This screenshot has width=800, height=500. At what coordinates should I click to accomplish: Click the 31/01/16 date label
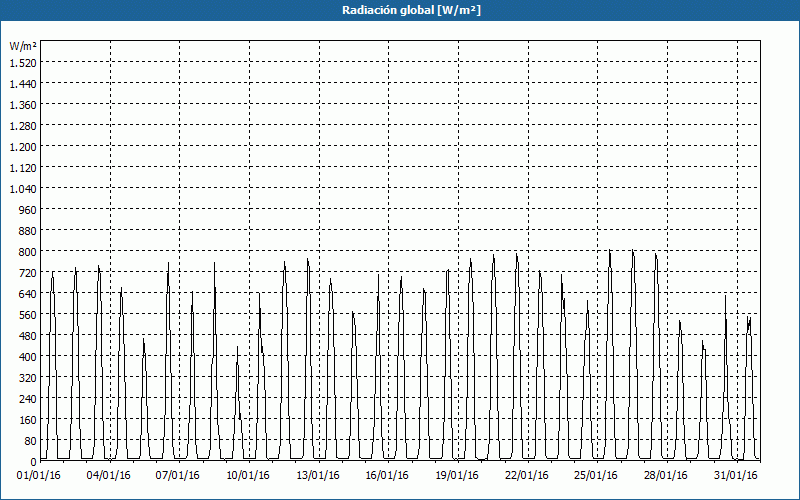coord(737,475)
